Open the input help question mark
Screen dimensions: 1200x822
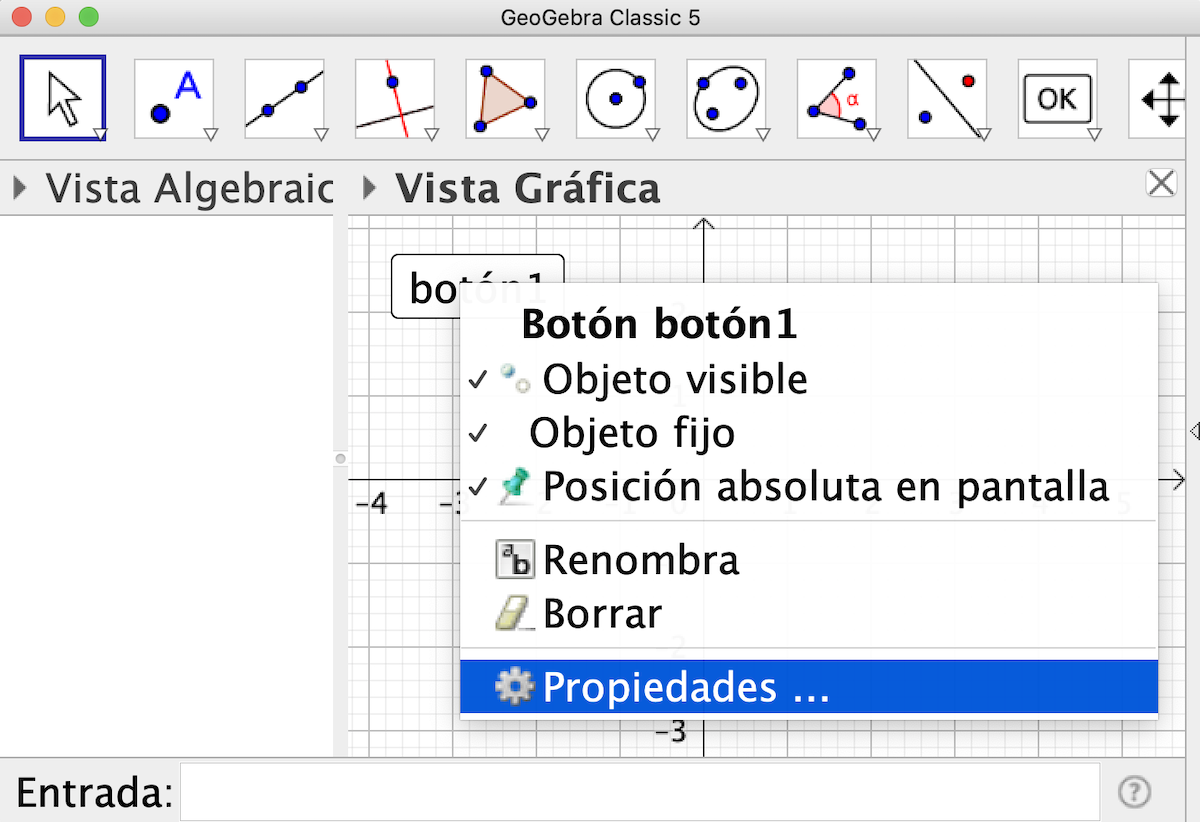tap(1134, 793)
